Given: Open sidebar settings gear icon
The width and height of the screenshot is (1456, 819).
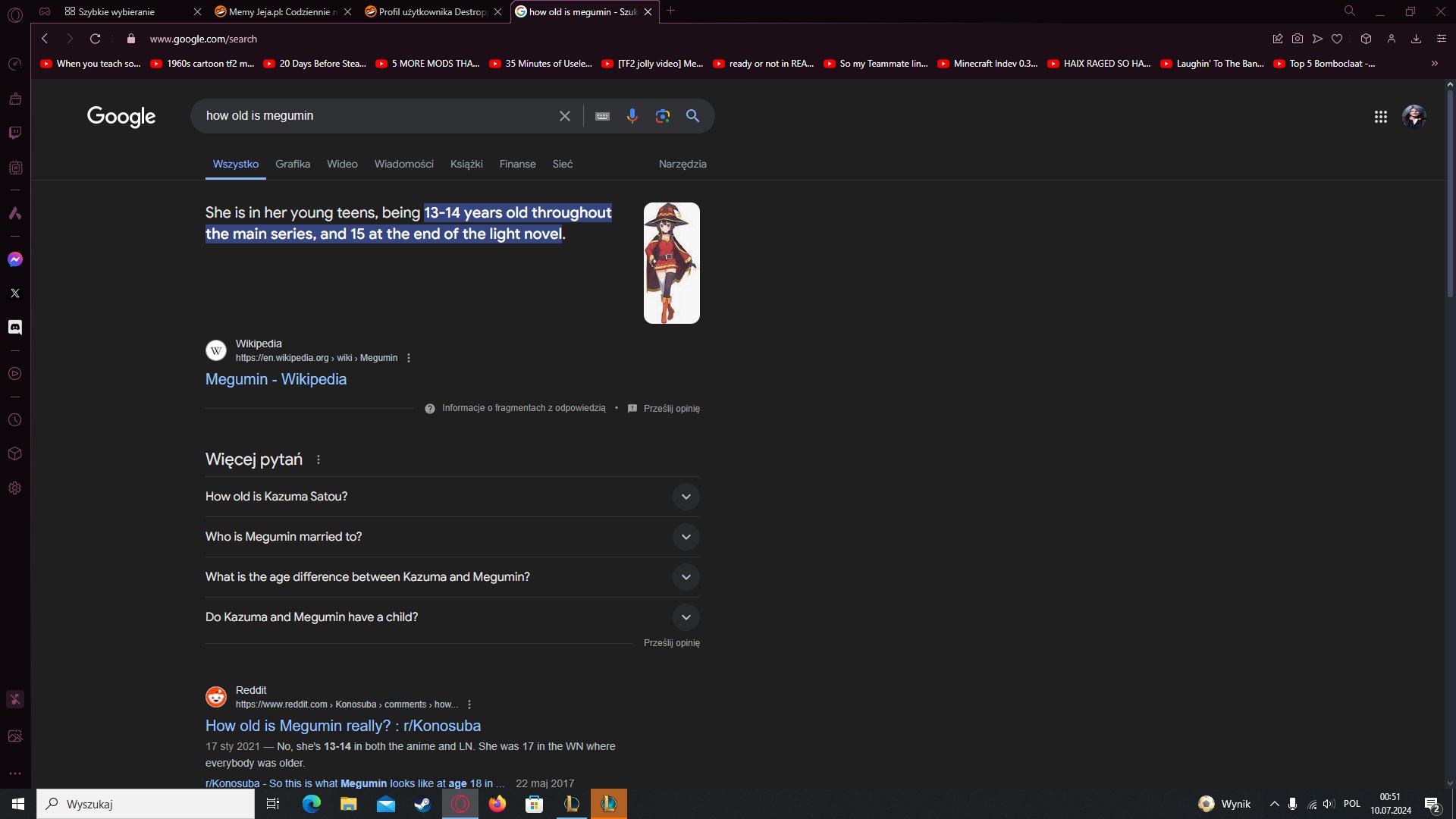Looking at the screenshot, I should (x=15, y=488).
